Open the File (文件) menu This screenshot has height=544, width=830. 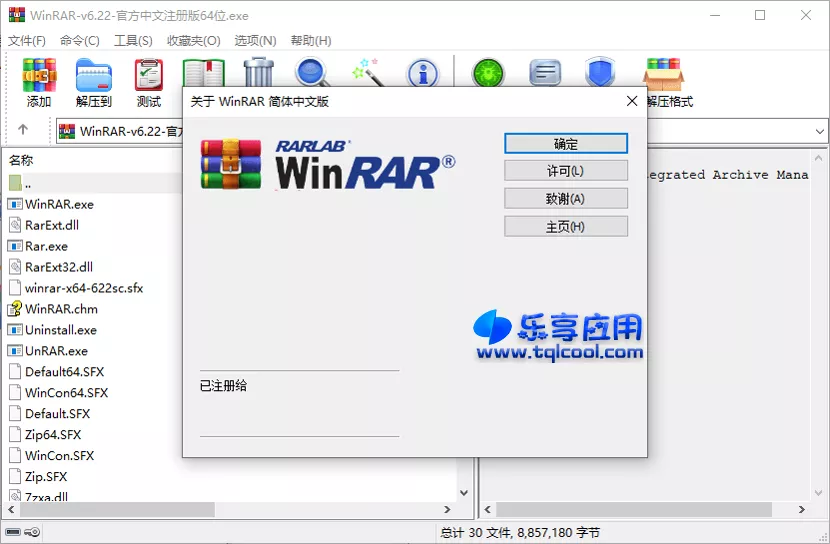26,41
